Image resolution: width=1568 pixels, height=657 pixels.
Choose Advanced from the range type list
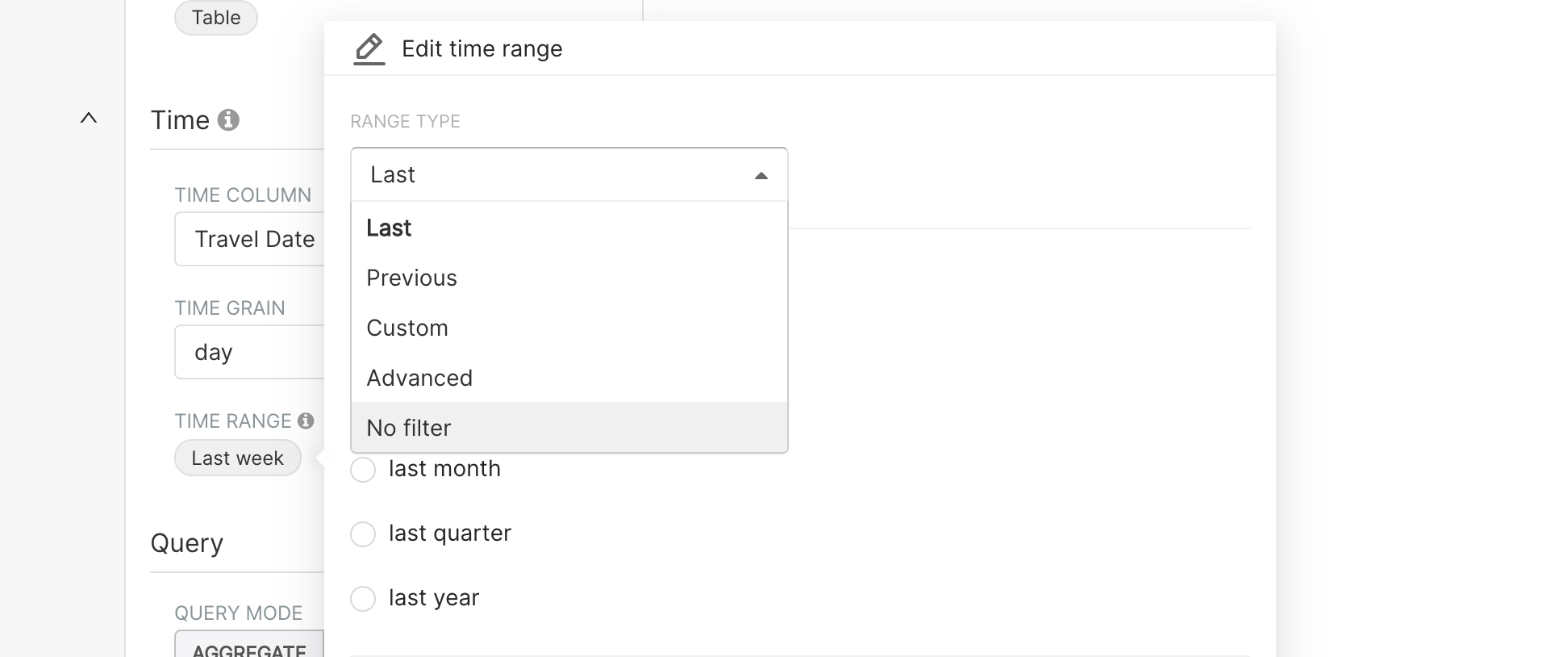[x=419, y=379]
